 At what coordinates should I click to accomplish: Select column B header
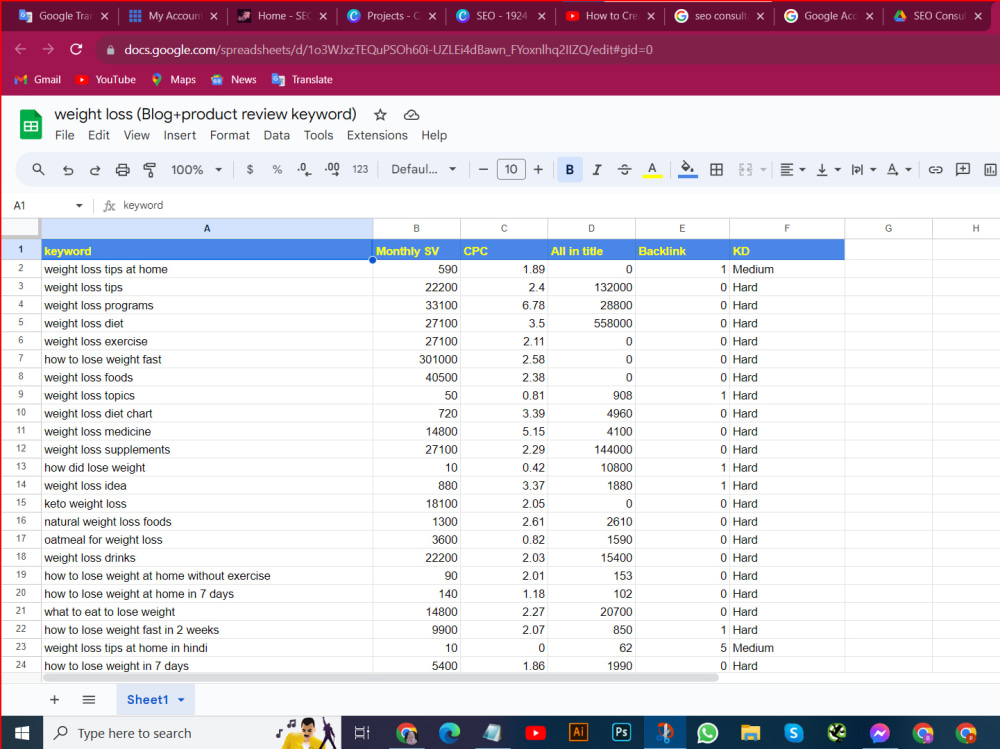(x=416, y=228)
